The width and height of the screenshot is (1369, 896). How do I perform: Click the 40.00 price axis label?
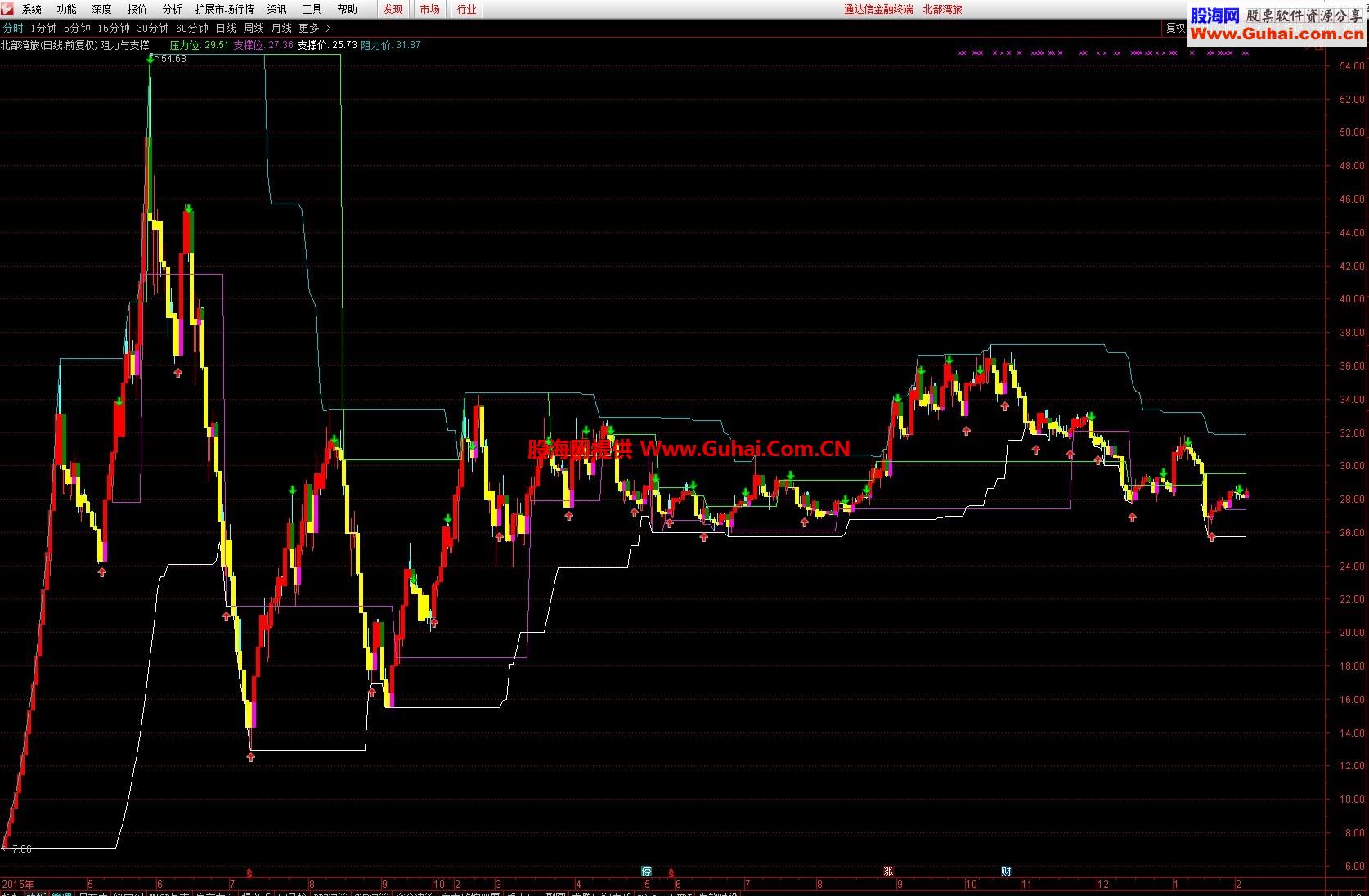pos(1352,299)
